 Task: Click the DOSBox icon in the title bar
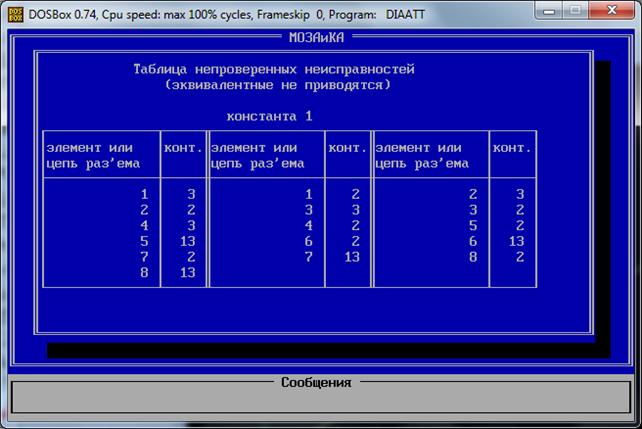click(x=16, y=15)
